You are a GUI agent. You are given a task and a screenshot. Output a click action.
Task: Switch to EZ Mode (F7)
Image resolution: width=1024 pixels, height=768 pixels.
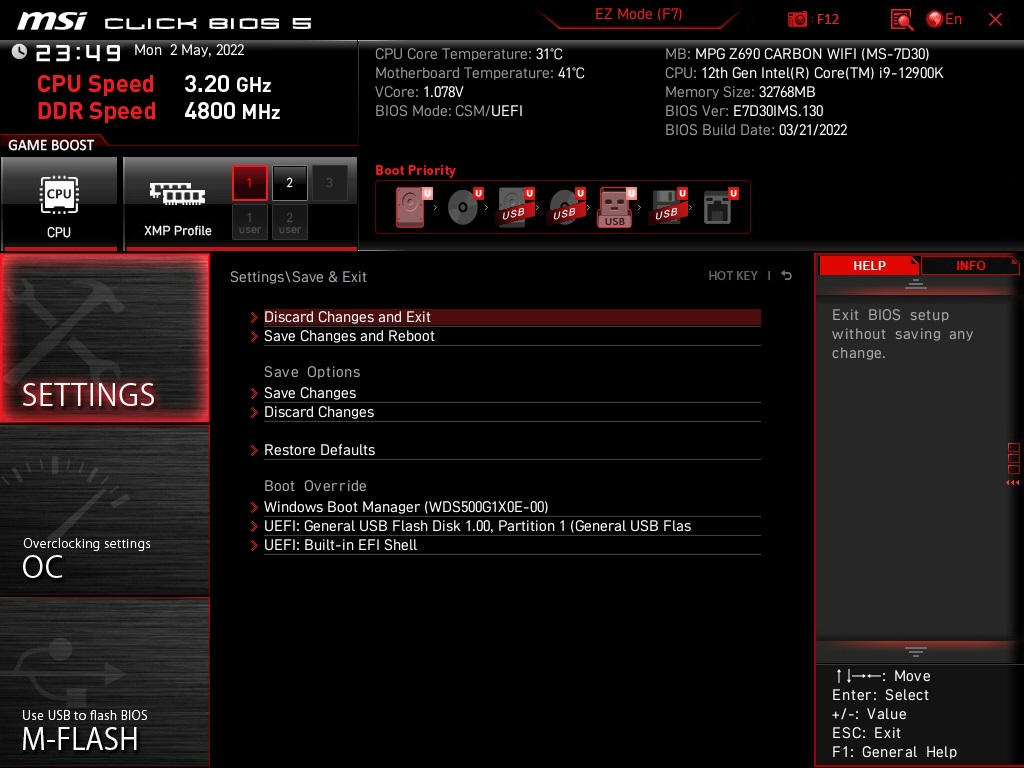pyautogui.click(x=638, y=14)
